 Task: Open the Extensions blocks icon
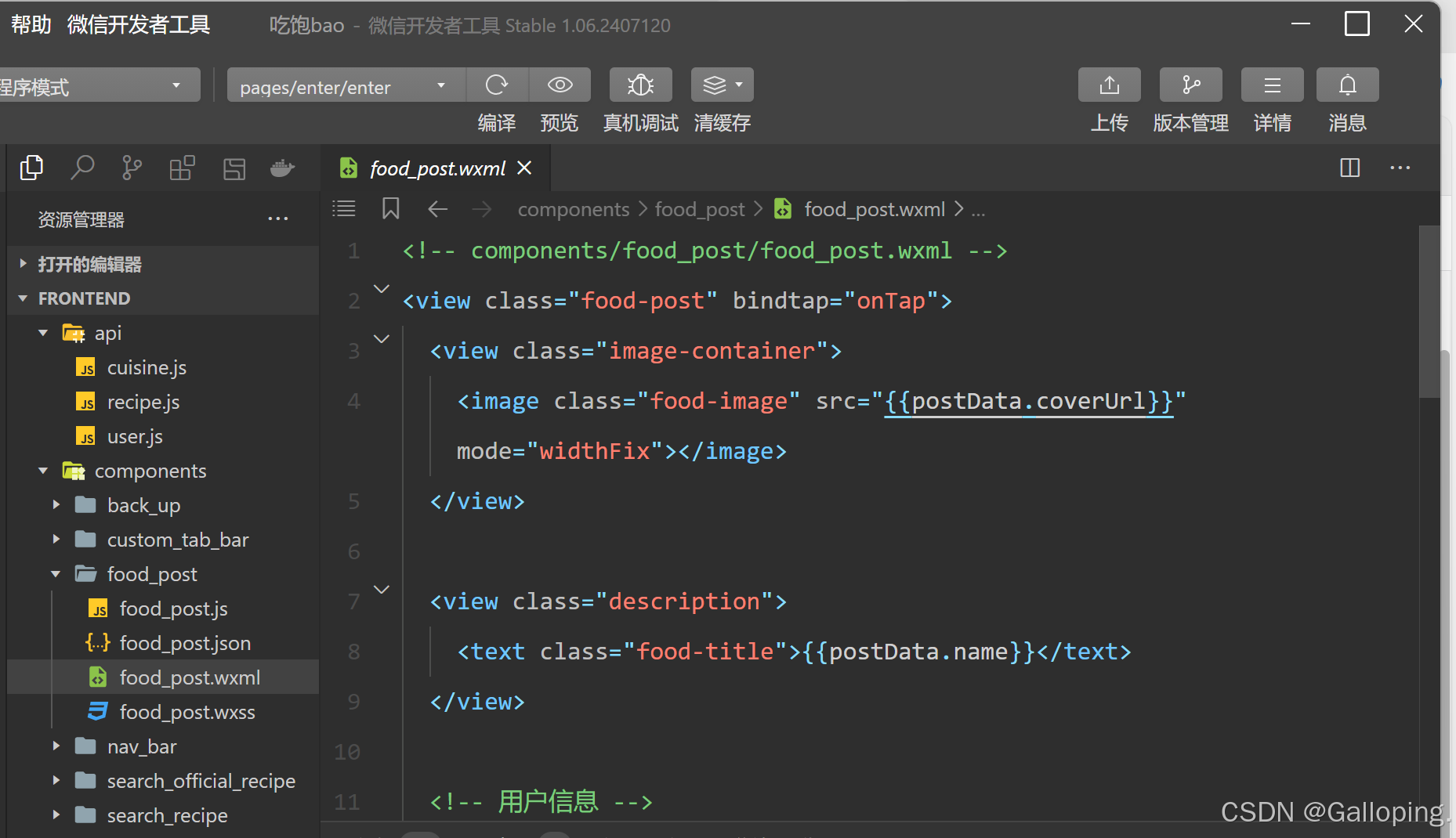click(182, 168)
